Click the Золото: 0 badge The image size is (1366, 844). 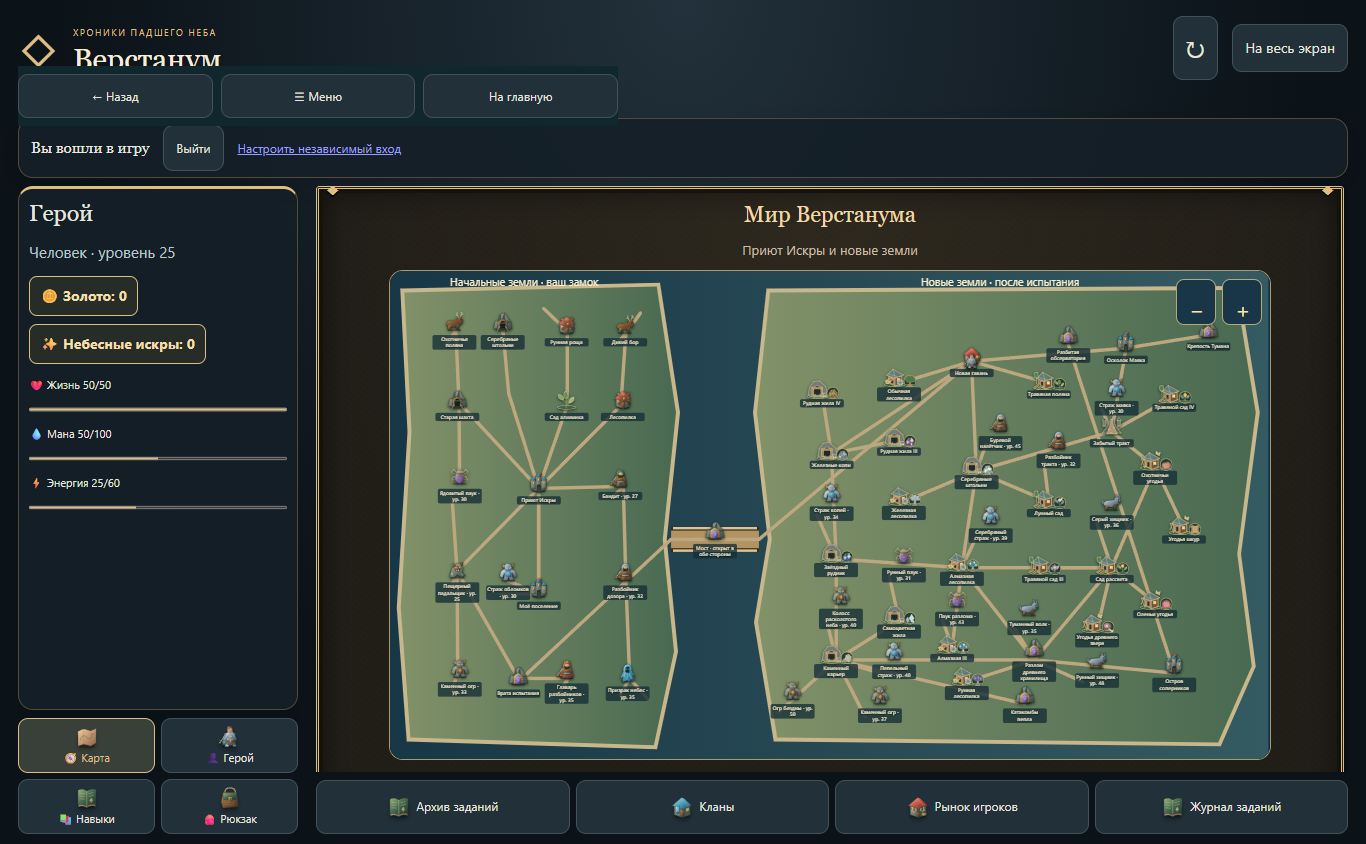[x=84, y=296]
